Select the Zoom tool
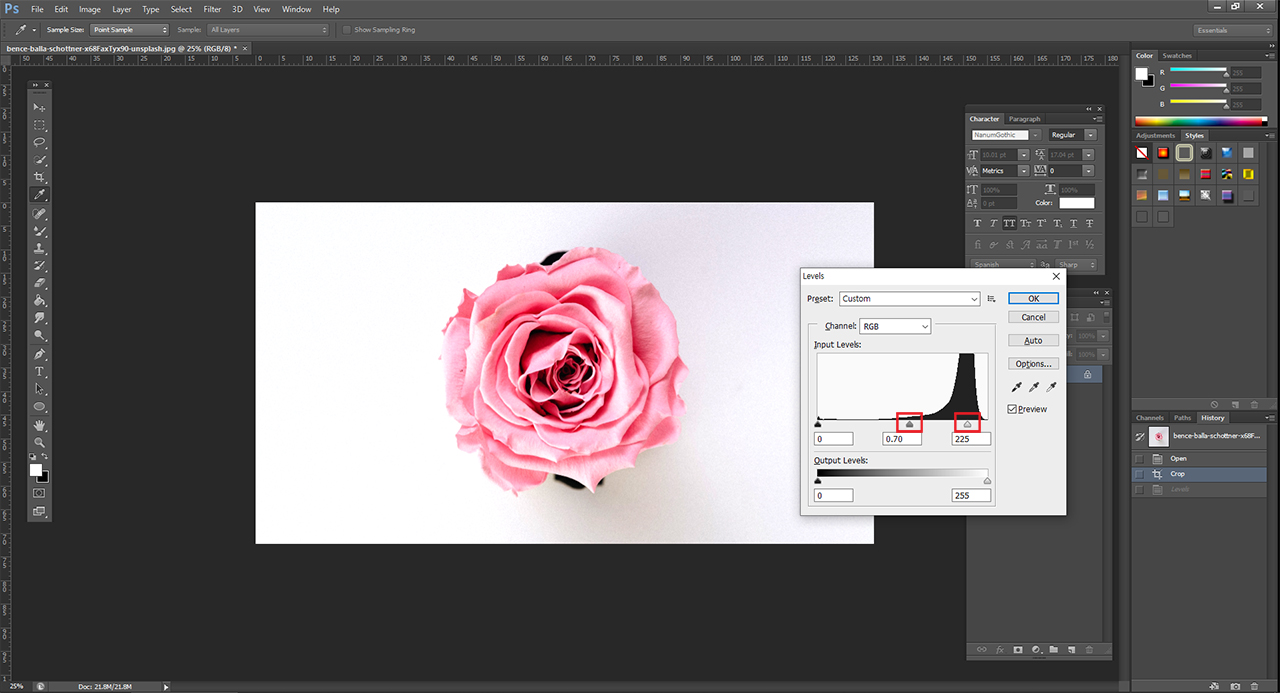Image resolution: width=1280 pixels, height=693 pixels. (40, 442)
